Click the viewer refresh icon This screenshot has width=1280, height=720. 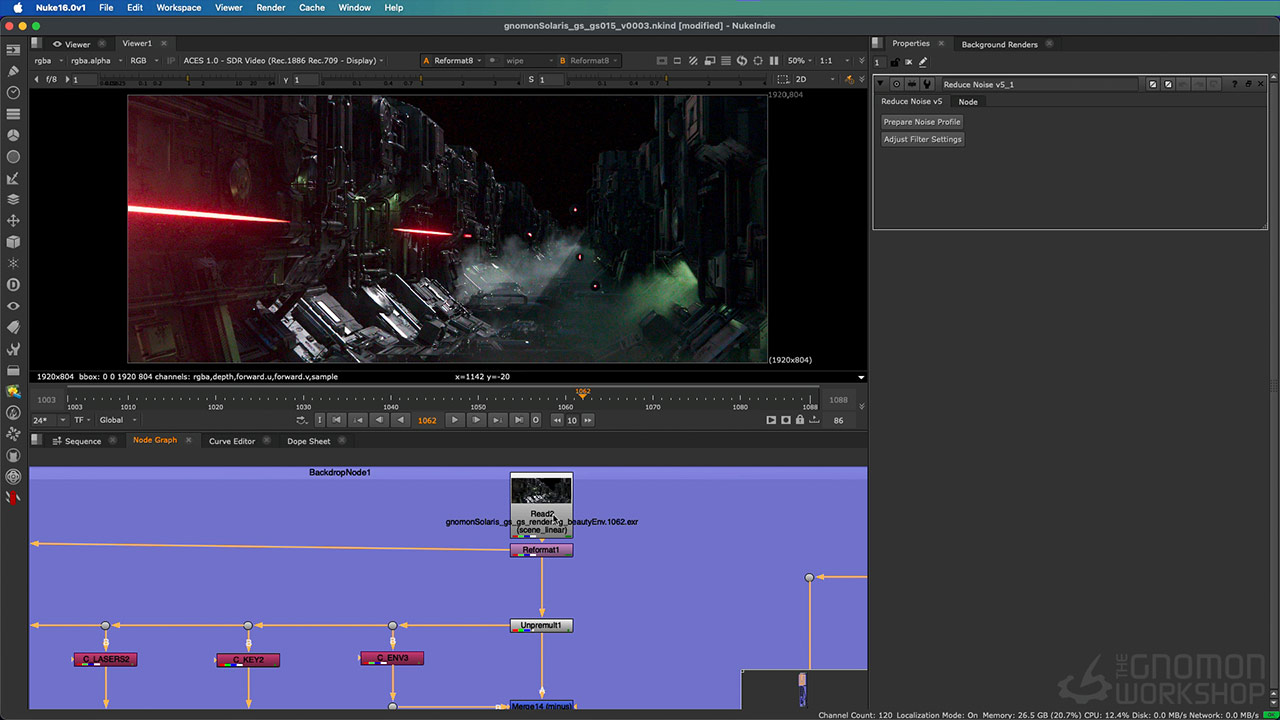pos(742,60)
